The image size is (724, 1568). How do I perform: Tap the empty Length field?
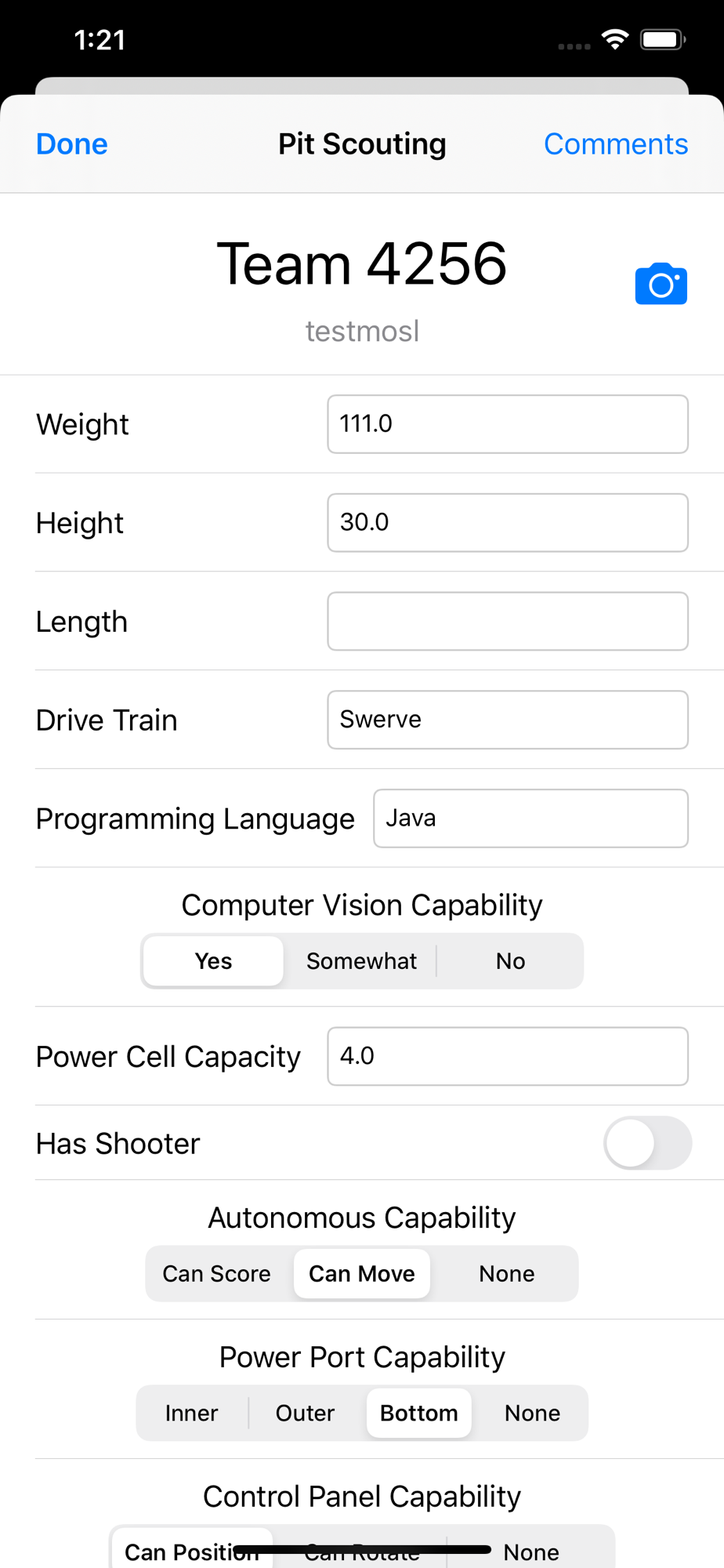click(508, 622)
